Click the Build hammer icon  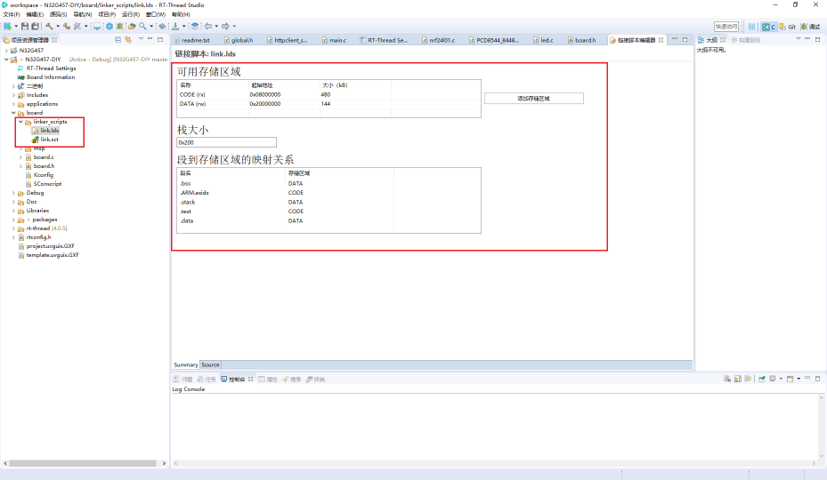click(x=49, y=26)
